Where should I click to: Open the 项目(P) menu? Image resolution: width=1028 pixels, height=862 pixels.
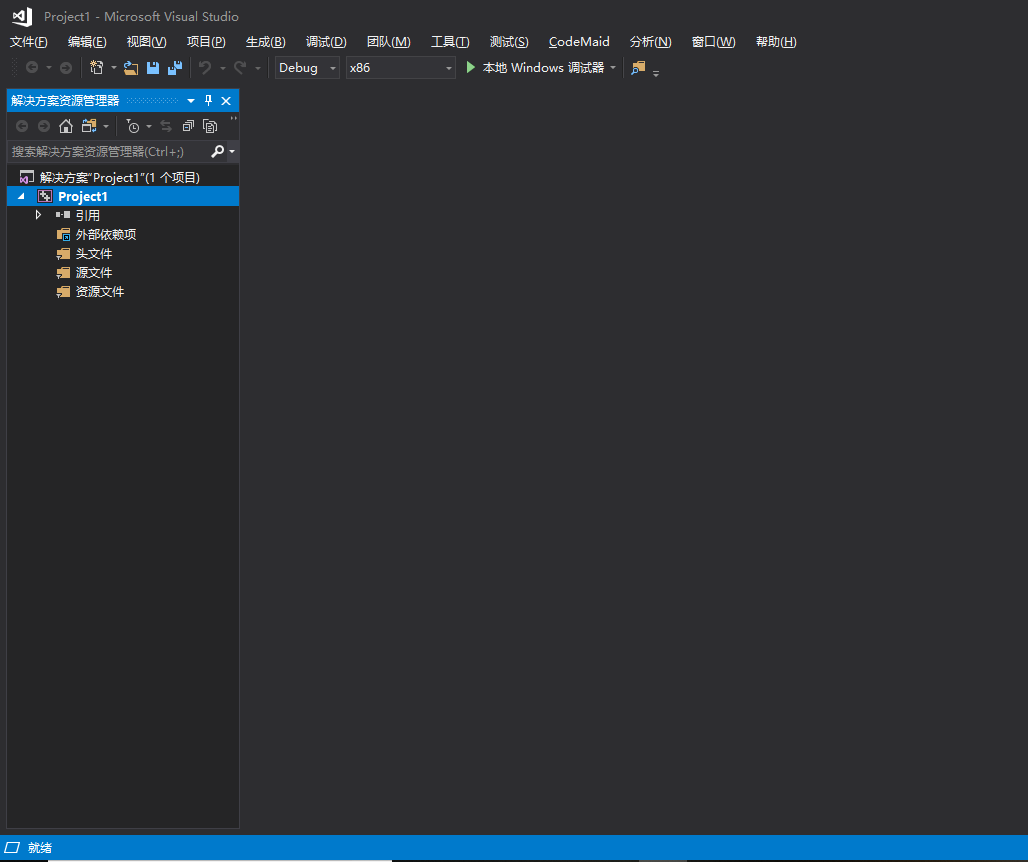(x=206, y=42)
